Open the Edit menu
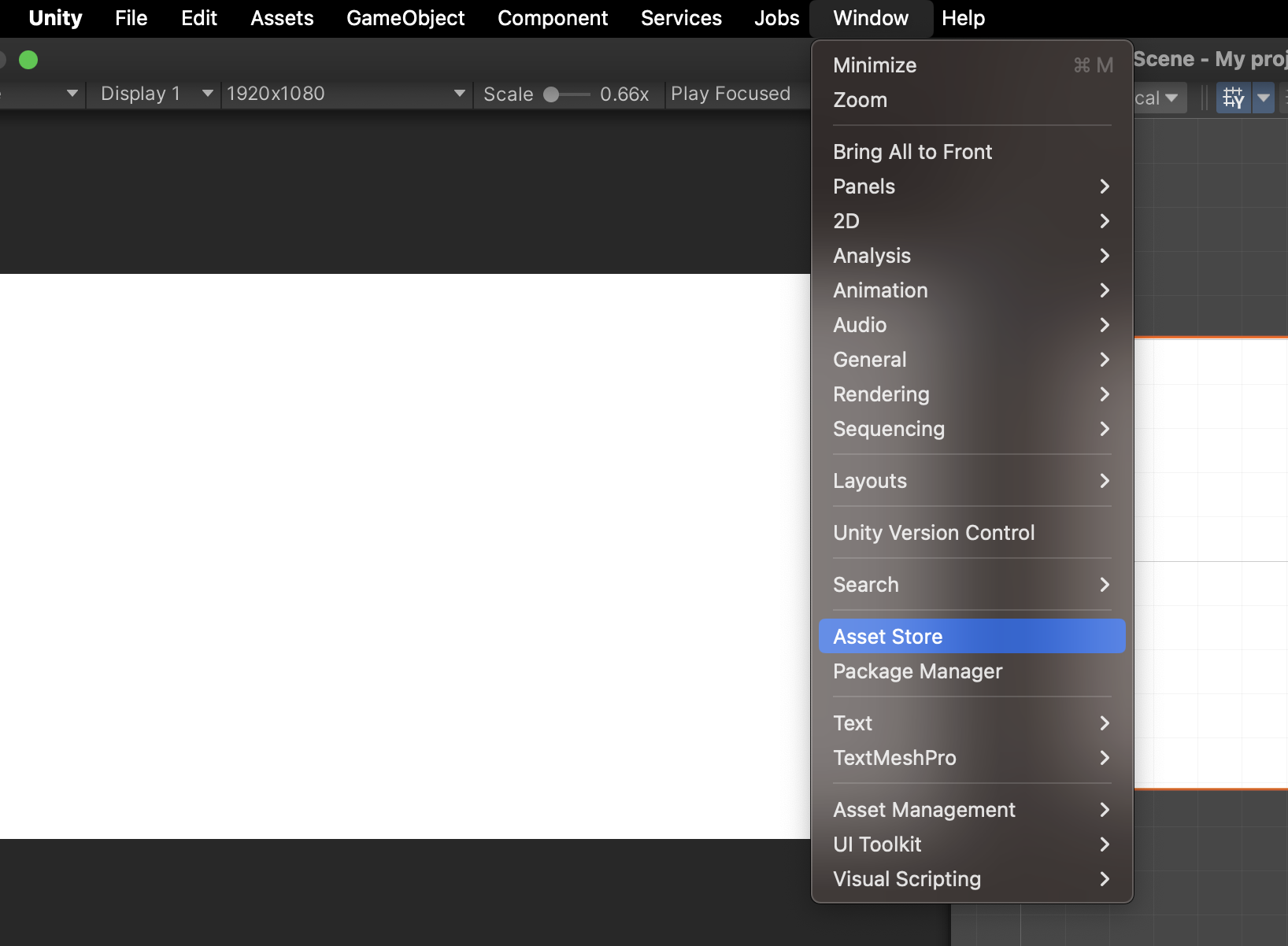The image size is (1288, 946). 198,18
